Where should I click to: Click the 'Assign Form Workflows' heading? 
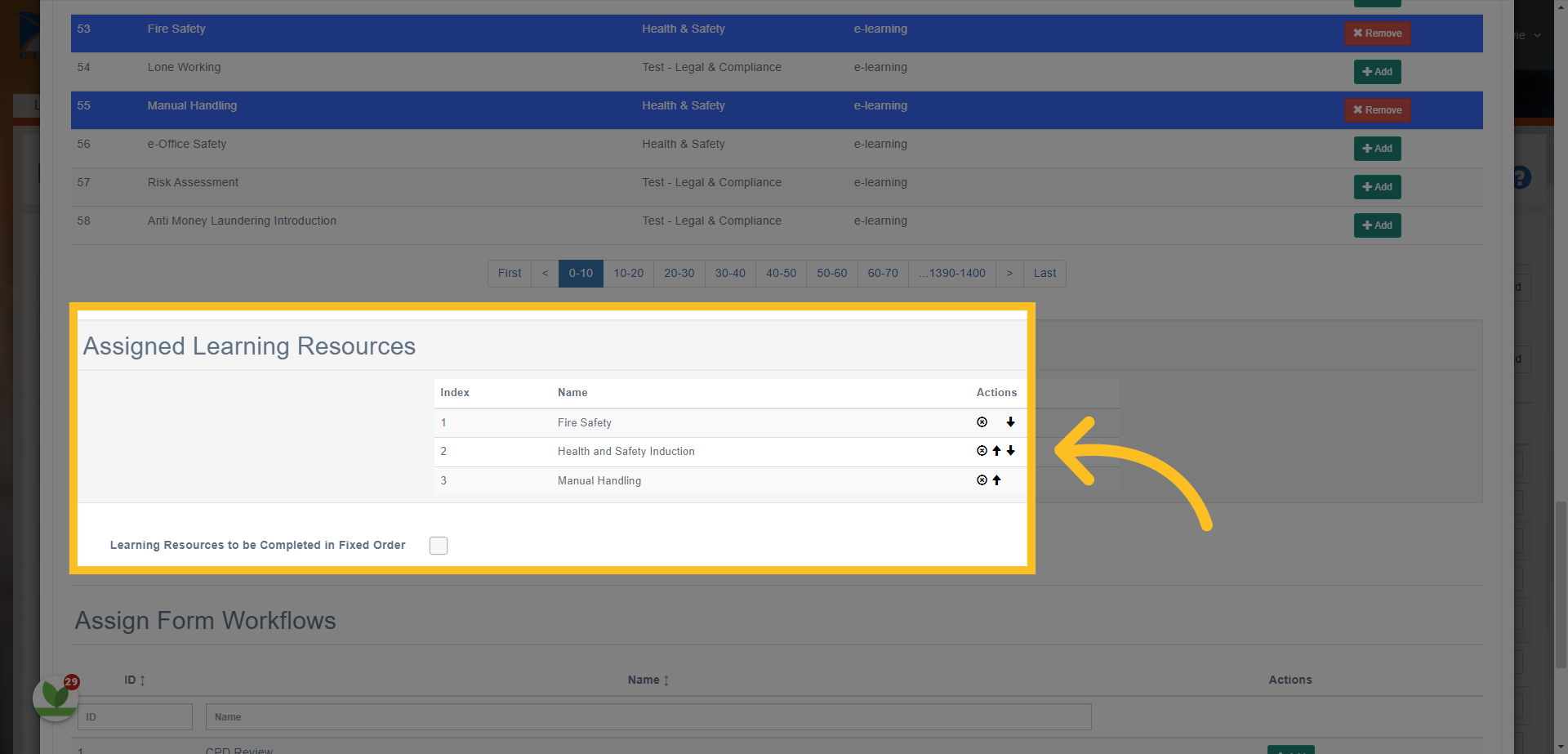pyautogui.click(x=206, y=621)
